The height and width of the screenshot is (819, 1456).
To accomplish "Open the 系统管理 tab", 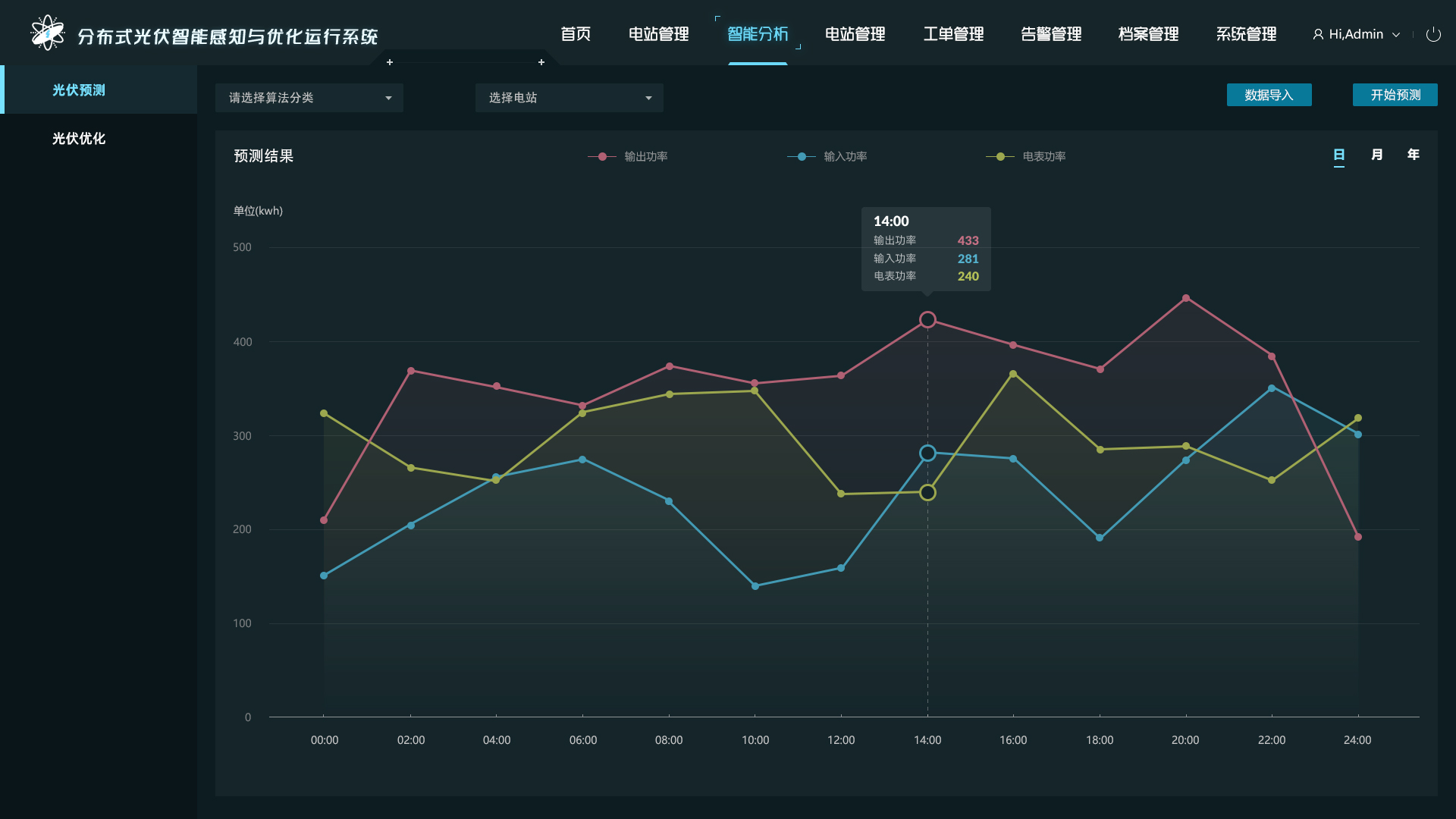I will click(x=1247, y=34).
